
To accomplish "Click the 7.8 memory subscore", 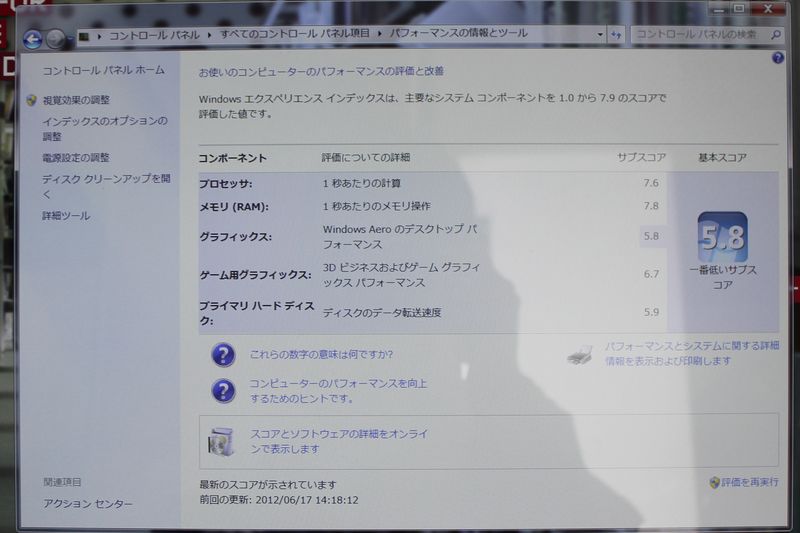I will (x=651, y=206).
